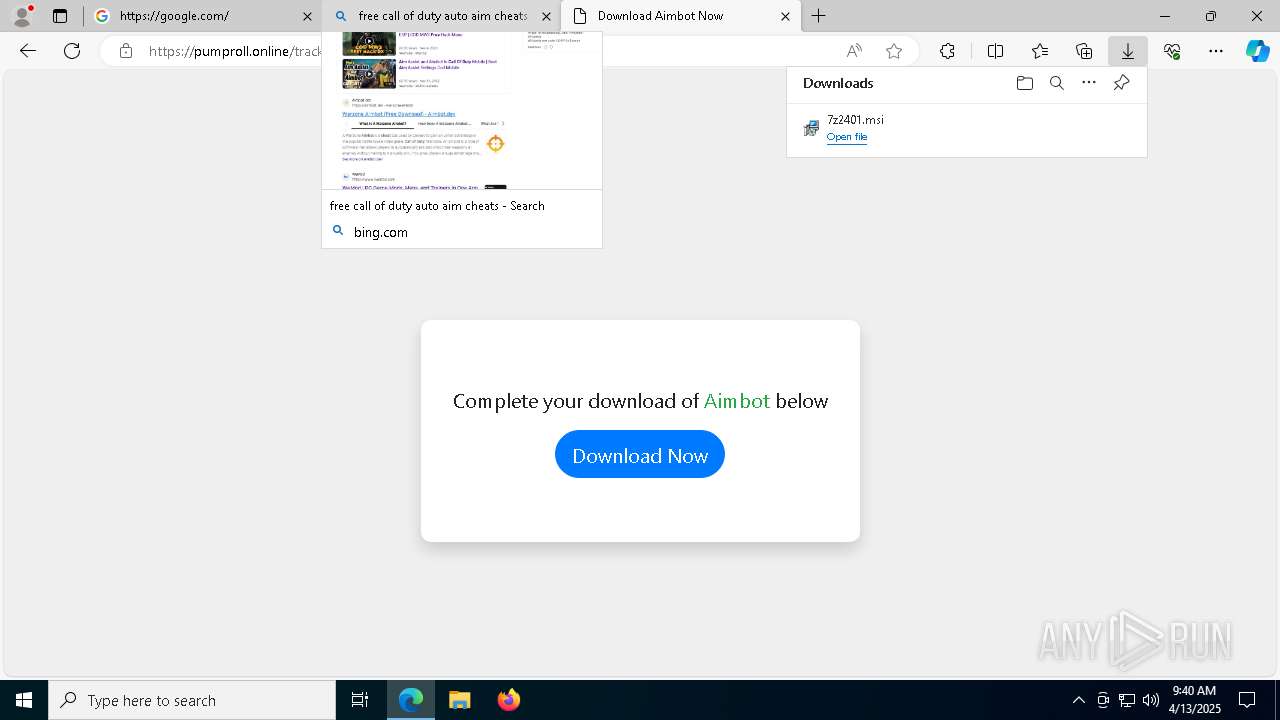Viewport: 1280px width, 720px height.
Task: Open more options in Downloads panel
Action: [1089, 83]
